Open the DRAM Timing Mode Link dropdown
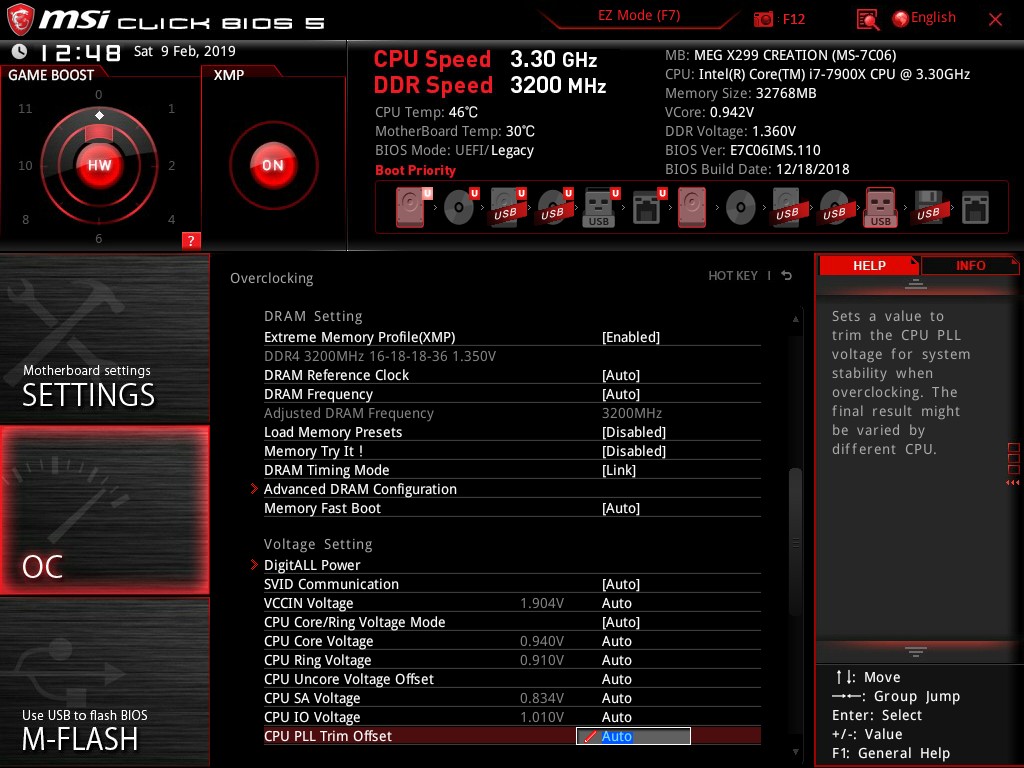This screenshot has width=1024, height=768. click(x=619, y=470)
